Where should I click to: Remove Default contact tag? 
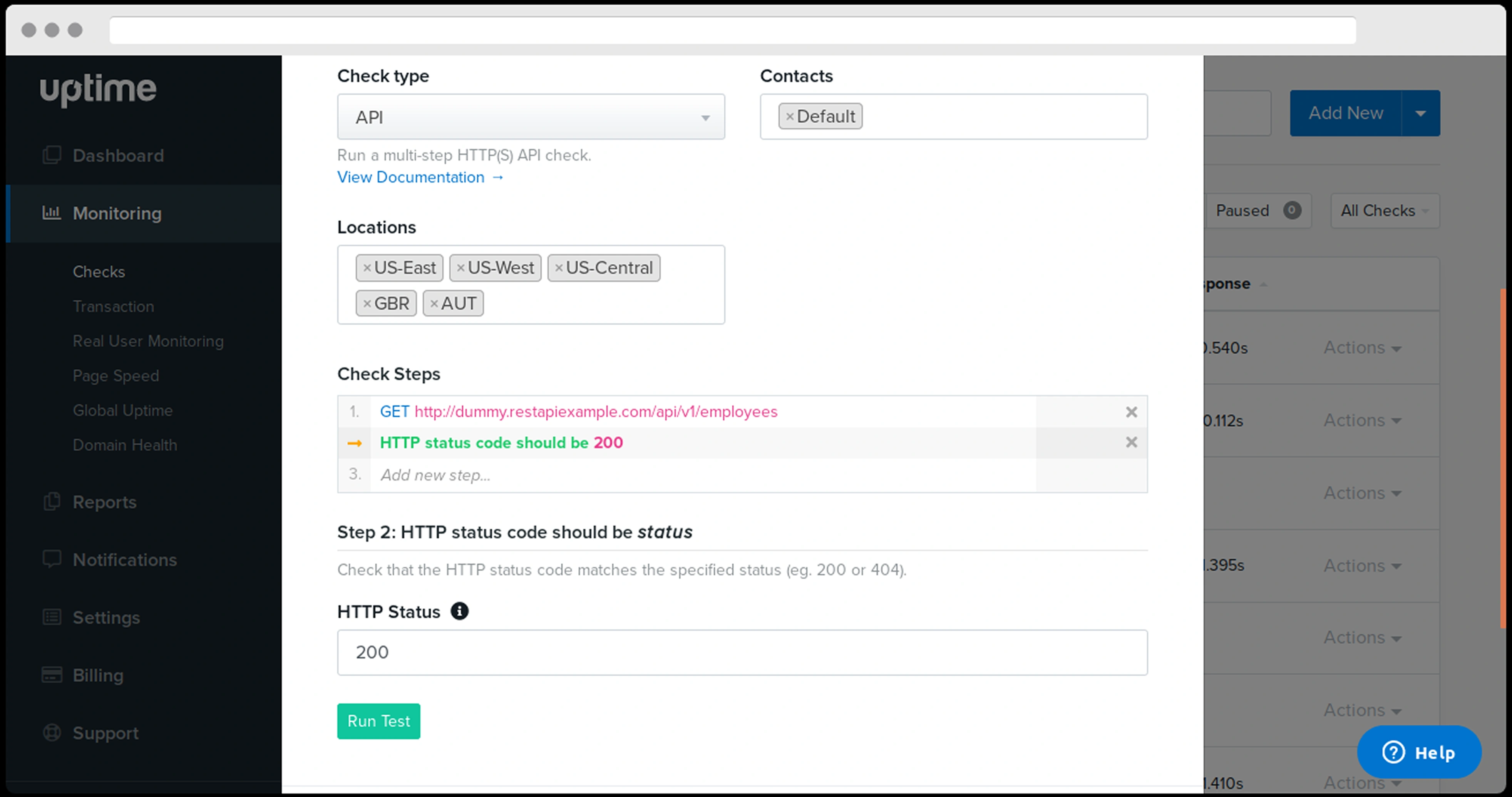pos(789,117)
